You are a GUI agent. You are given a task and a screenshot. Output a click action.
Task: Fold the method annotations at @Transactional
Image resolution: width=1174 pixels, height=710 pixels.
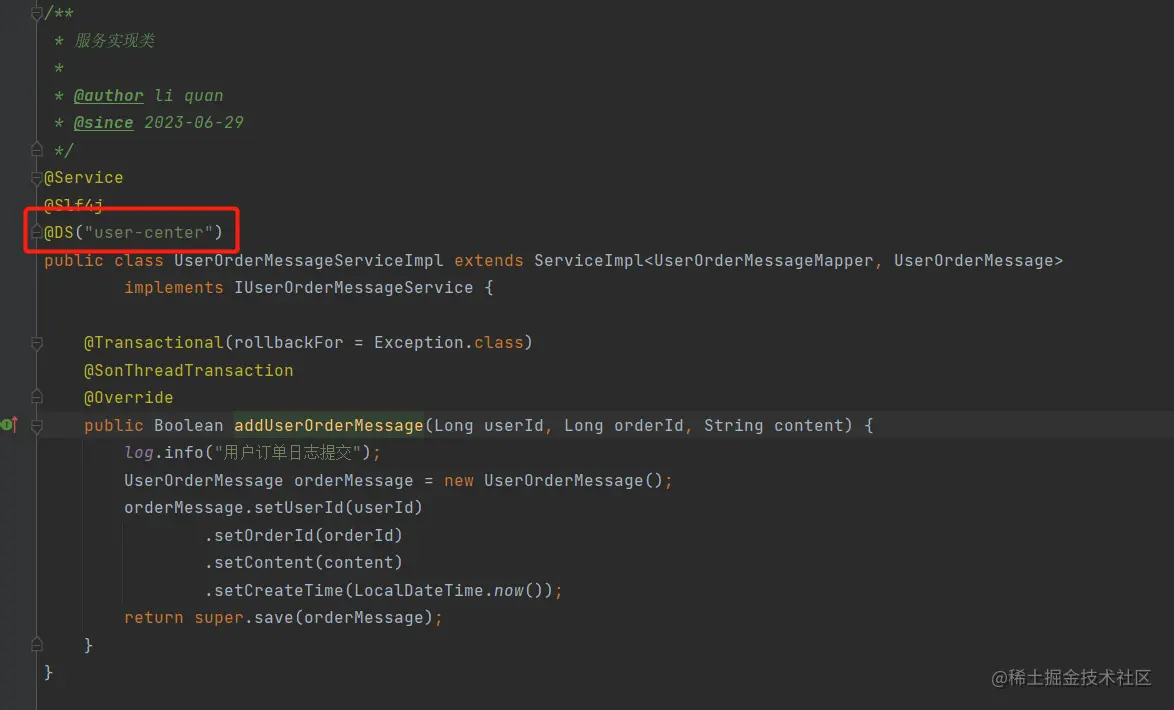coord(37,343)
